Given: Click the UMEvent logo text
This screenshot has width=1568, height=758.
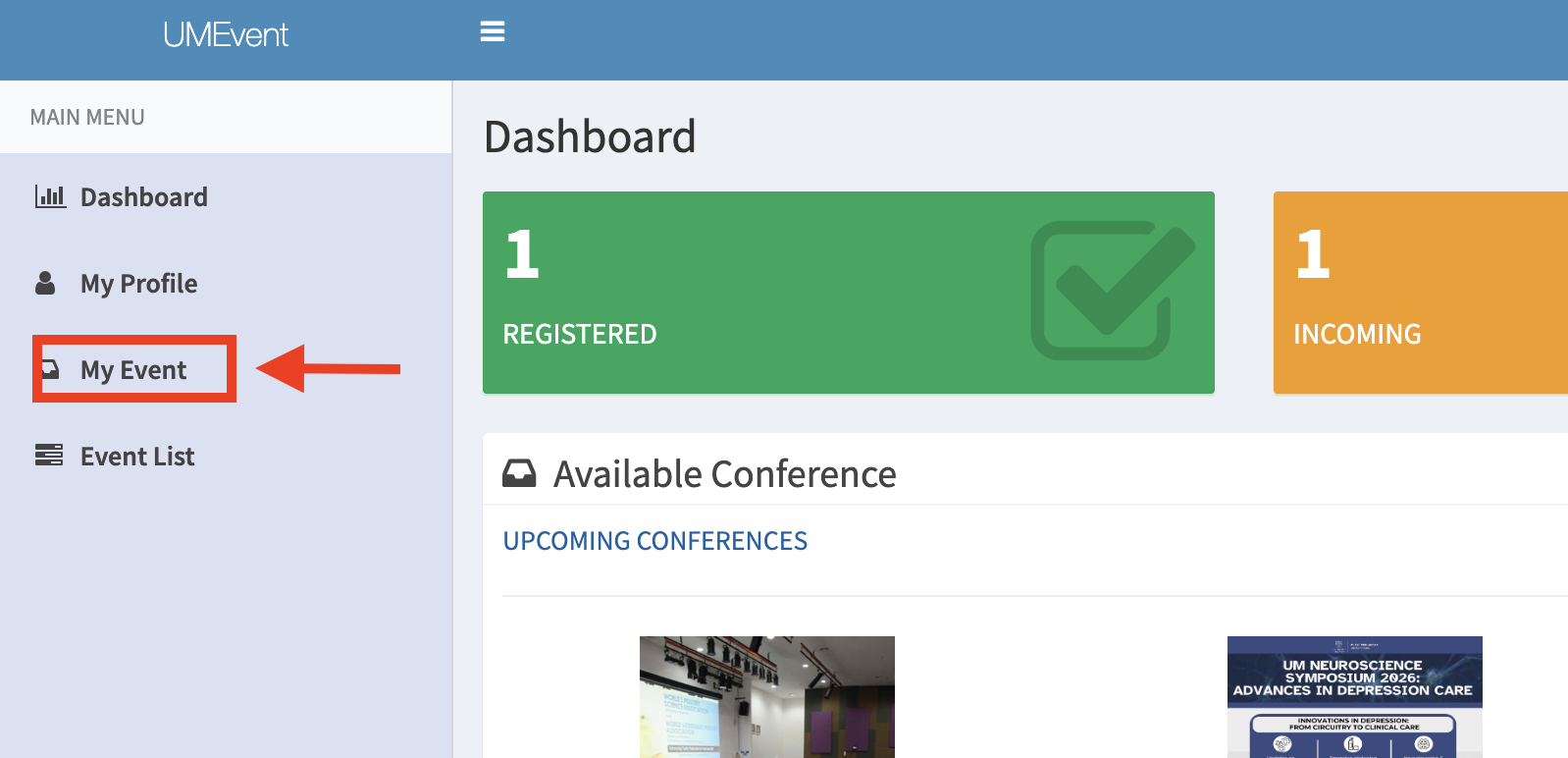Looking at the screenshot, I should coord(226,35).
